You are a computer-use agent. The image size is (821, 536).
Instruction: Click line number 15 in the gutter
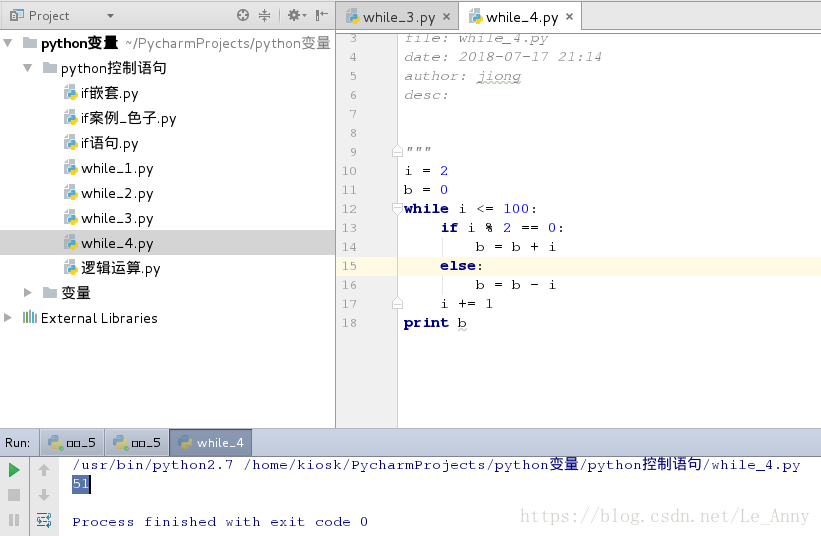[x=349, y=266]
